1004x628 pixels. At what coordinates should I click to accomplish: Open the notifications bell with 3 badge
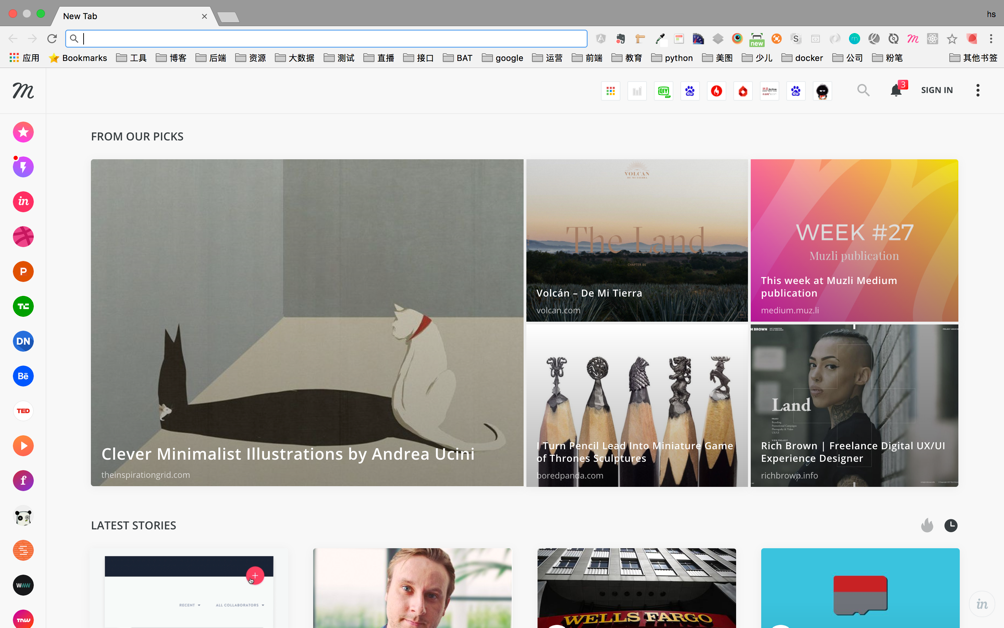pos(897,90)
